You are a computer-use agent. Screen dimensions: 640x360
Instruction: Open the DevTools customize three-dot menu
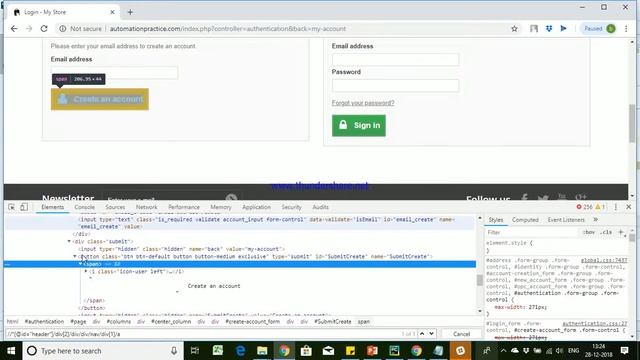[x=616, y=207]
